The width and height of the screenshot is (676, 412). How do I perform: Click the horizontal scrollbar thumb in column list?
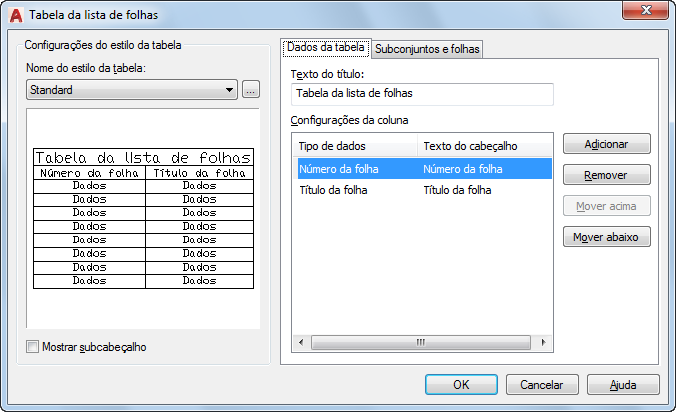pos(421,343)
